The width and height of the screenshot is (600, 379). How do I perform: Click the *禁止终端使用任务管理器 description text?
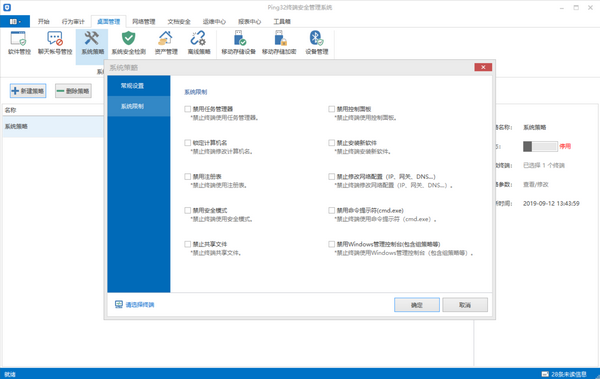coord(224,118)
